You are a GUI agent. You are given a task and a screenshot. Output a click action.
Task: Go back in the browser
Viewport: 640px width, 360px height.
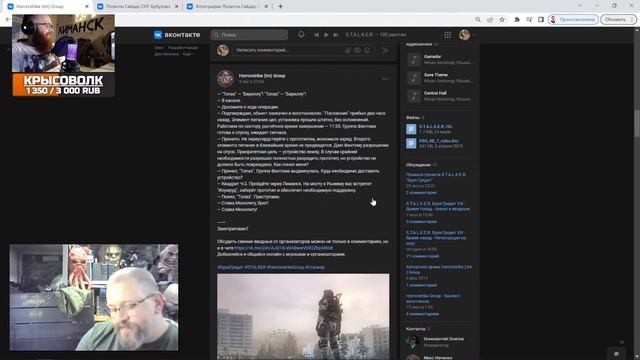coord(8,19)
